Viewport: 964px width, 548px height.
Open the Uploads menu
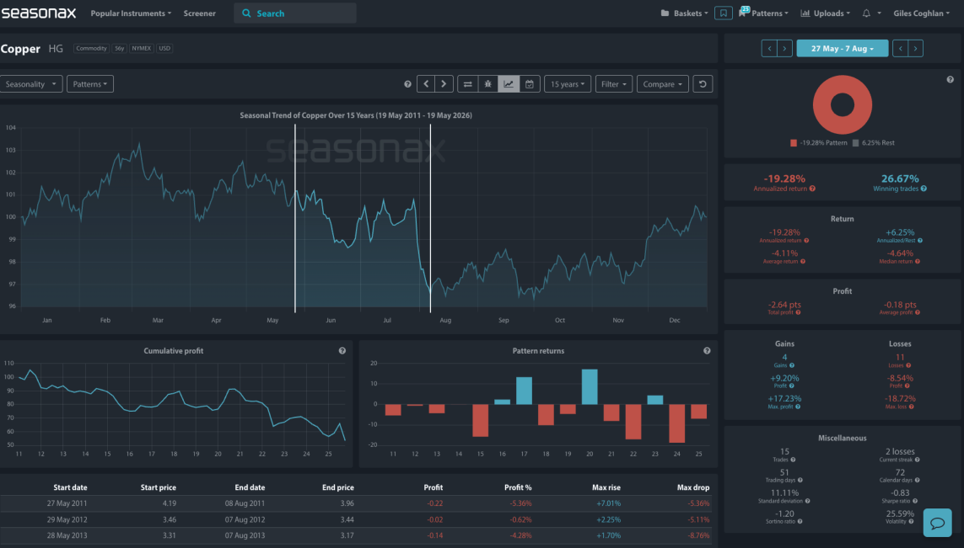[825, 13]
